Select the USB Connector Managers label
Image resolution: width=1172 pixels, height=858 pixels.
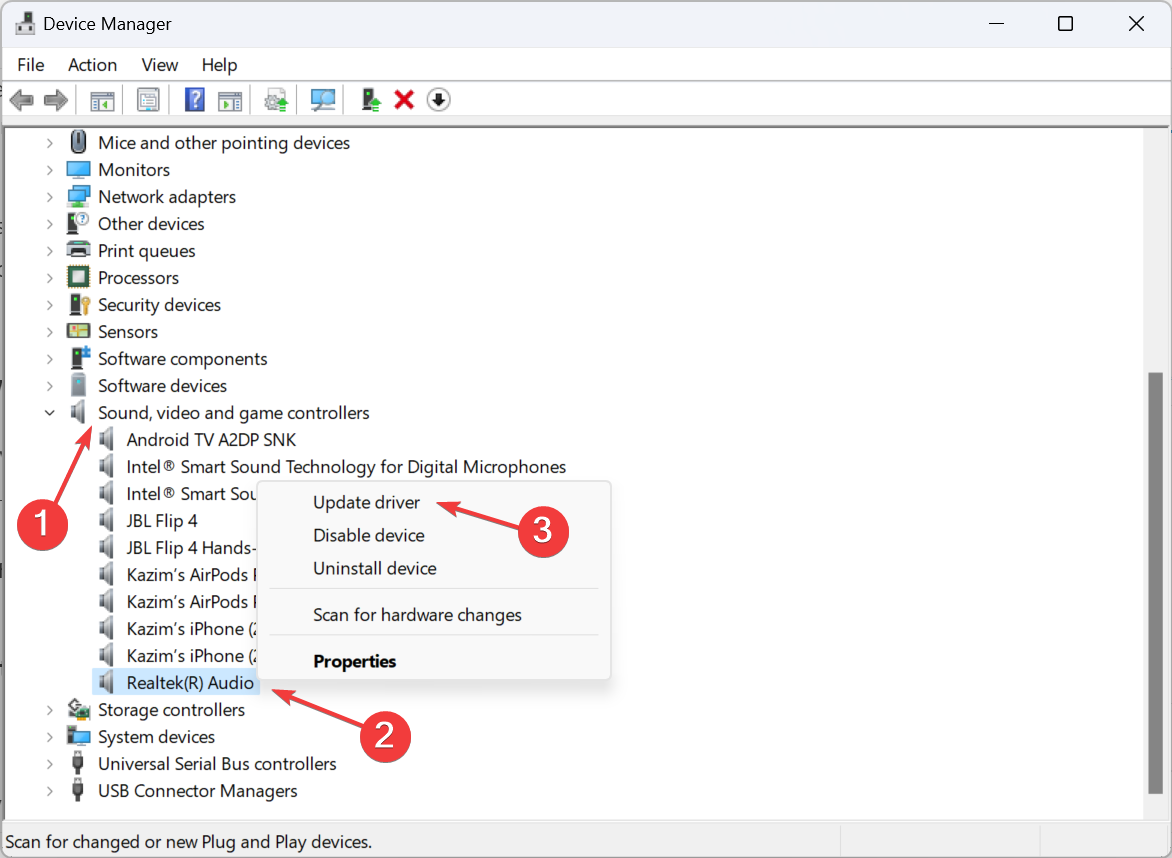coord(197,791)
